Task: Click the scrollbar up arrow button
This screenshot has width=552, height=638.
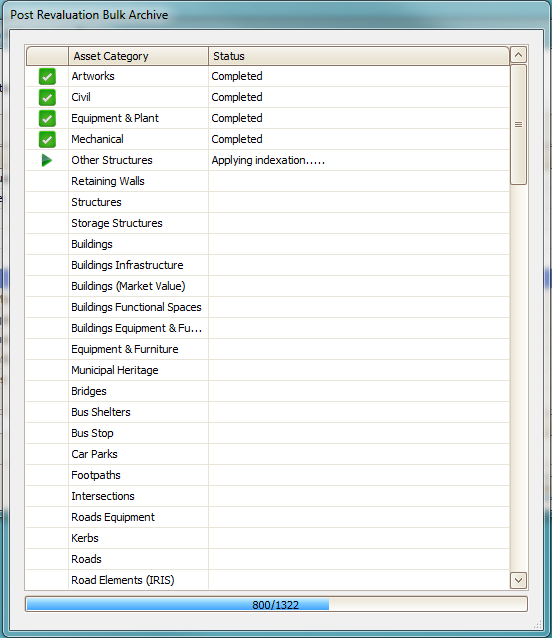Action: point(518,55)
